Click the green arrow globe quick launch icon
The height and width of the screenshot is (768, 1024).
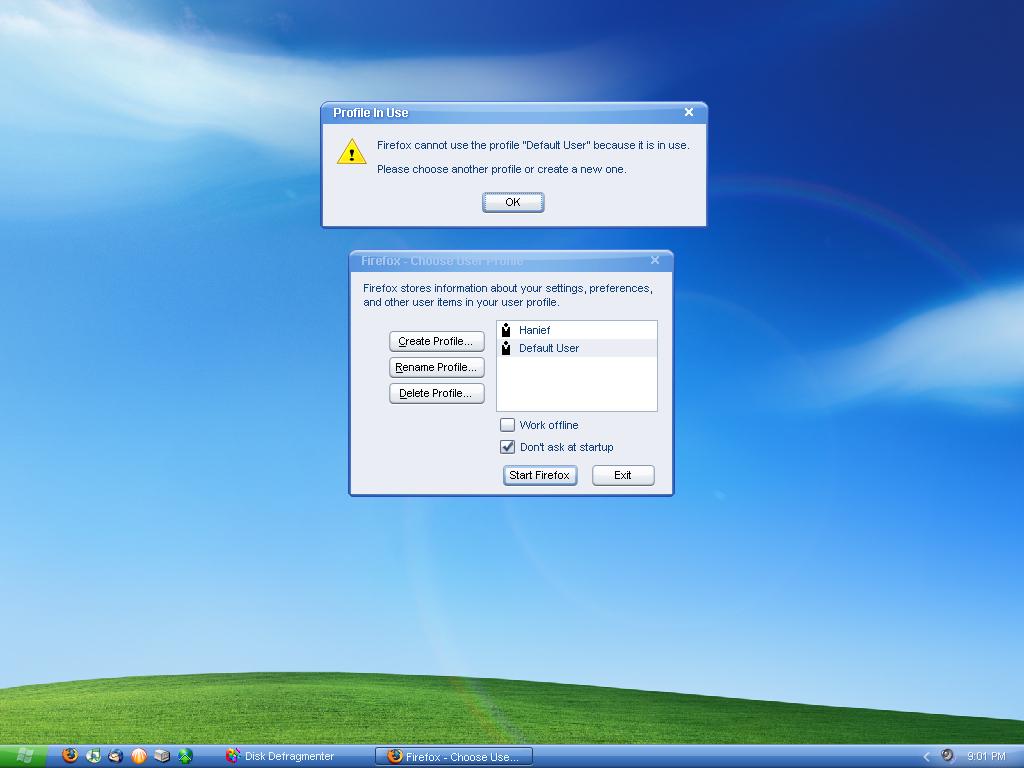click(x=185, y=756)
